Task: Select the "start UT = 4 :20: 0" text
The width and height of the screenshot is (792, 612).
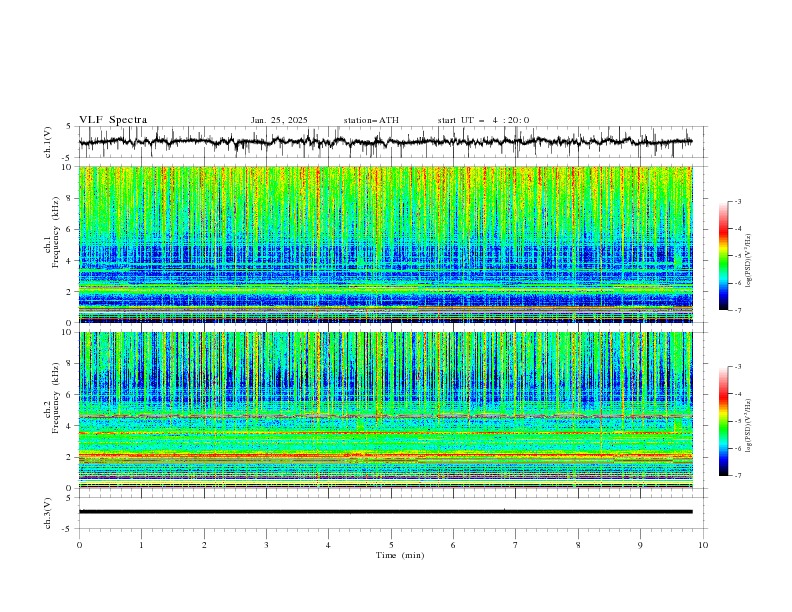Action: point(483,120)
